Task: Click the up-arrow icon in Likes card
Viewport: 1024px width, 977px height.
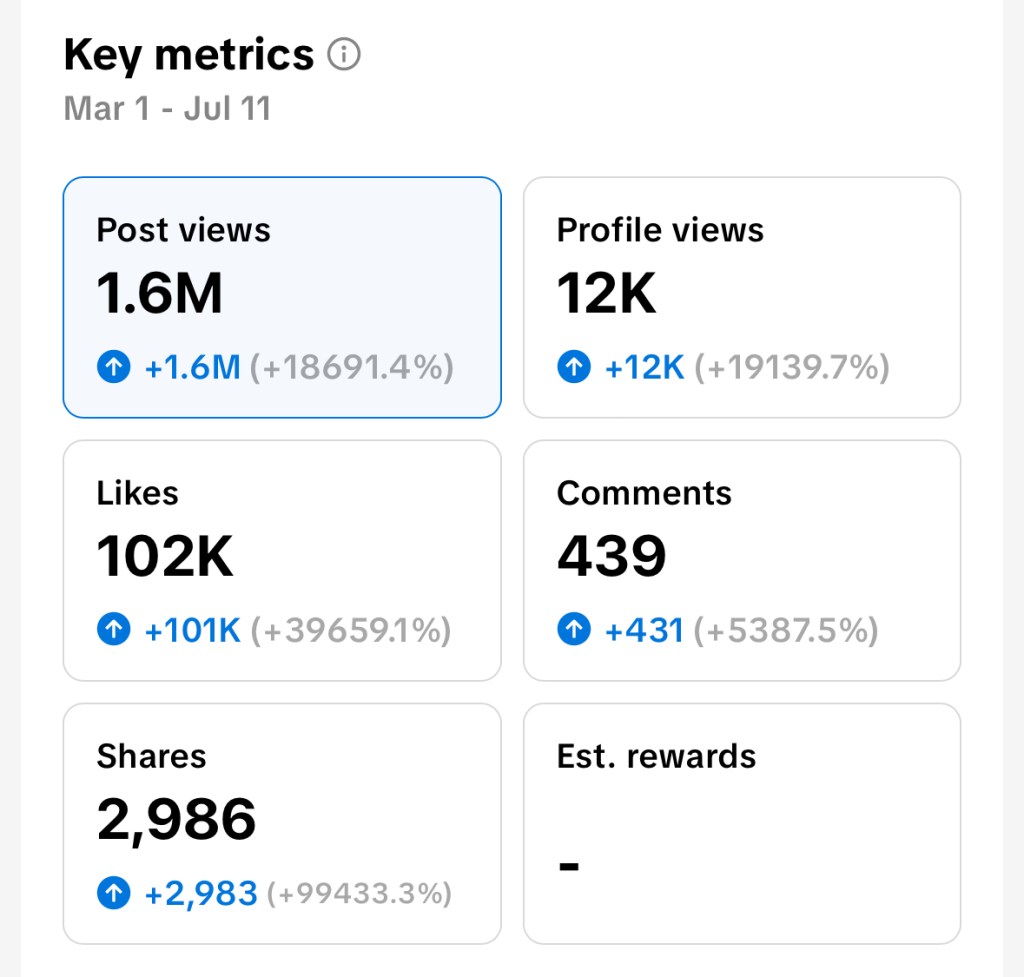Action: point(114,630)
